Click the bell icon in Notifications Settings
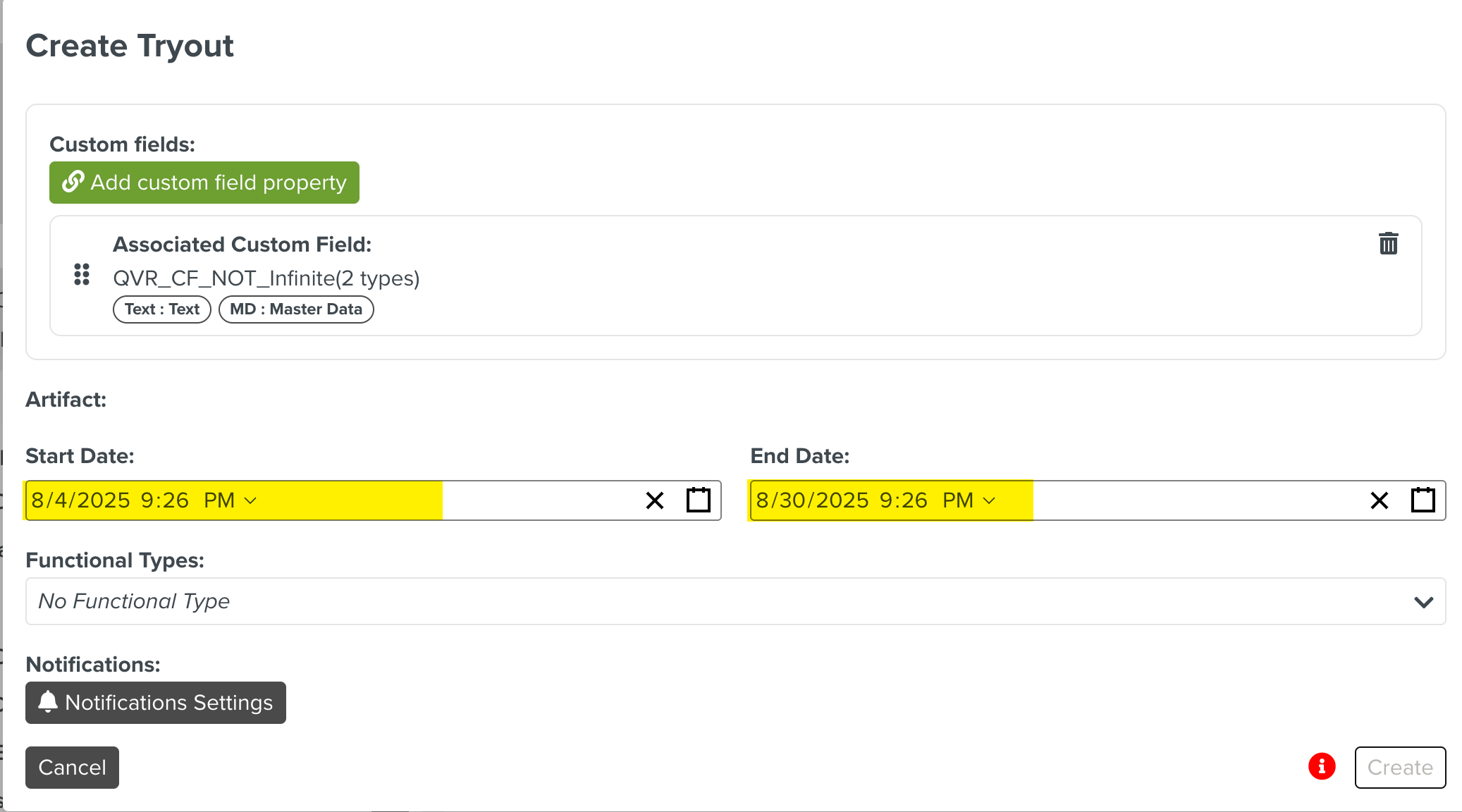The image size is (1462, 812). [48, 702]
